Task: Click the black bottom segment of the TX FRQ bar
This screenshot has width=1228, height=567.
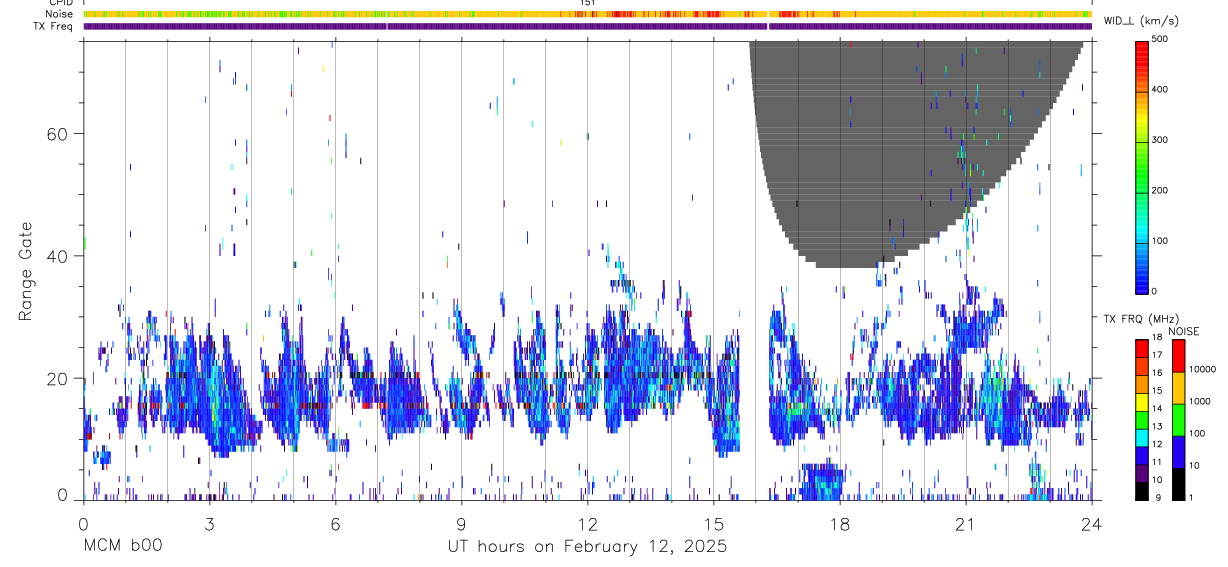Action: [1142, 491]
